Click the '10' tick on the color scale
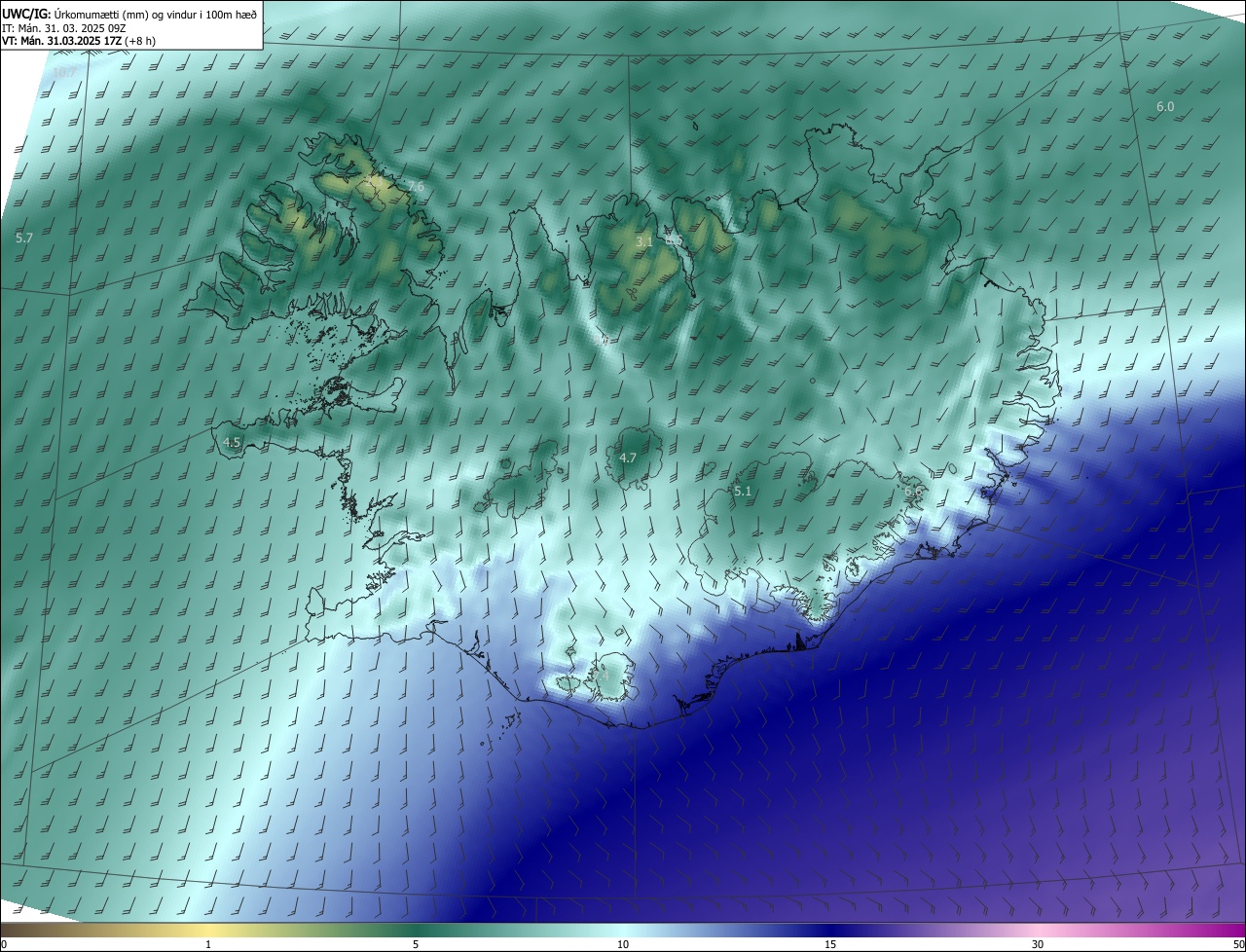Viewport: 1246px width, 952px height. [623, 944]
